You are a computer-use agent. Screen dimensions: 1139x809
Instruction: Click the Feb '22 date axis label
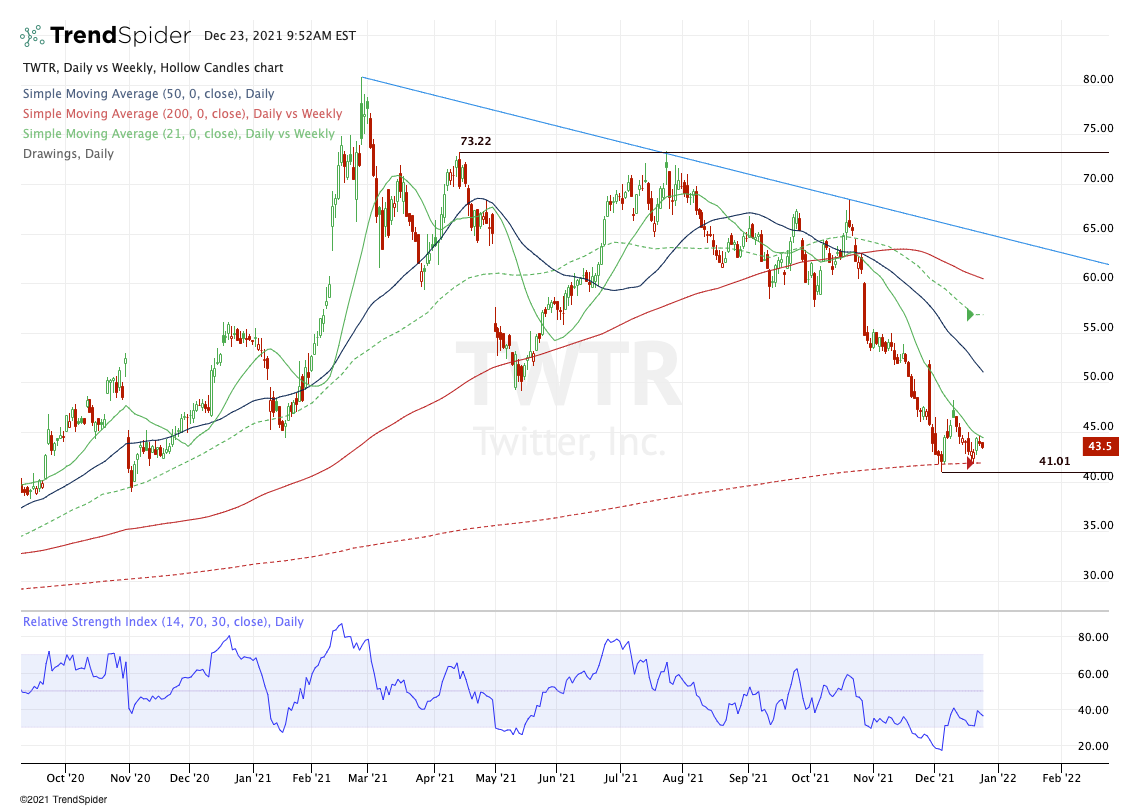1061,778
